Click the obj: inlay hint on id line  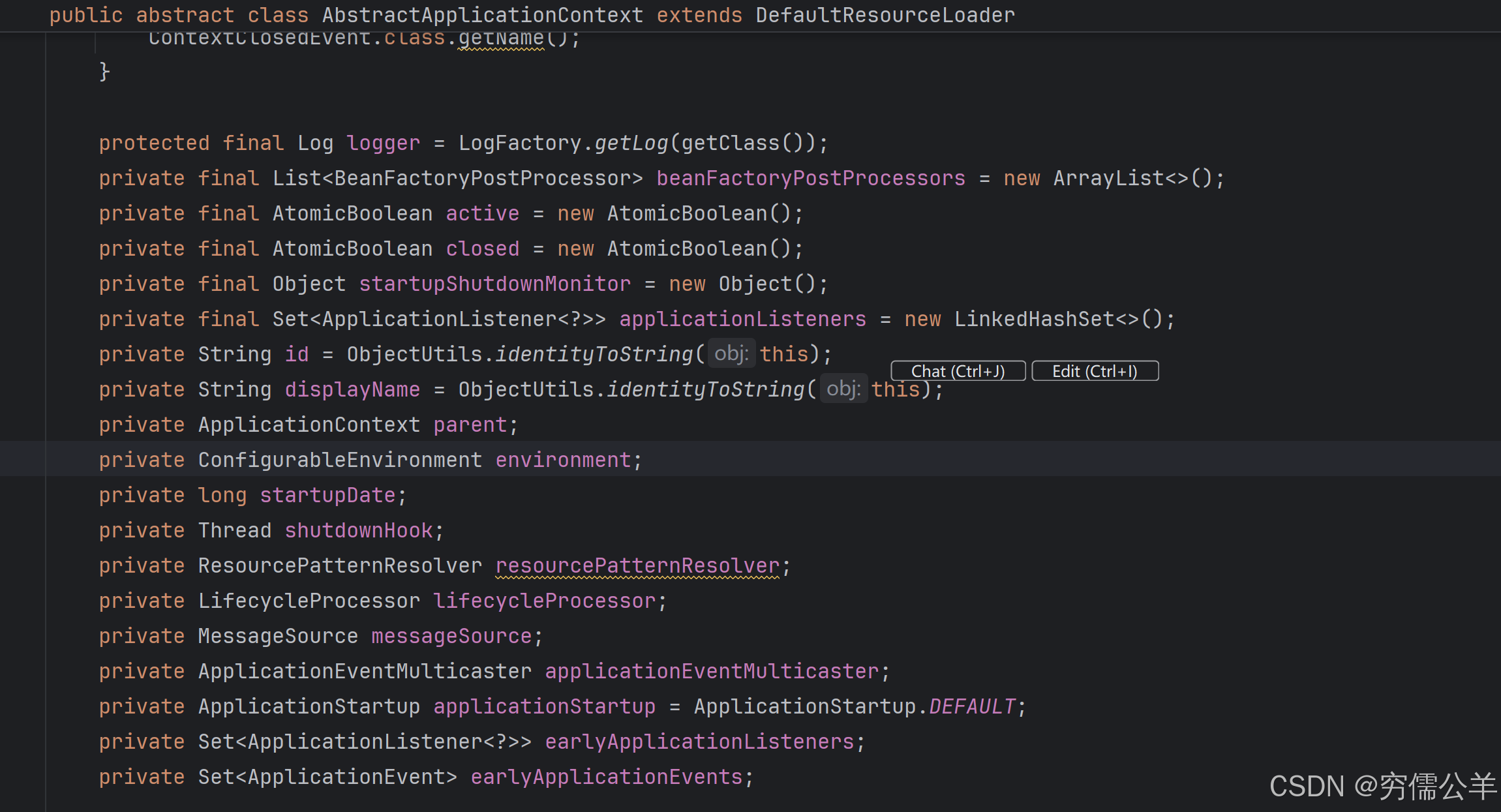tap(731, 354)
